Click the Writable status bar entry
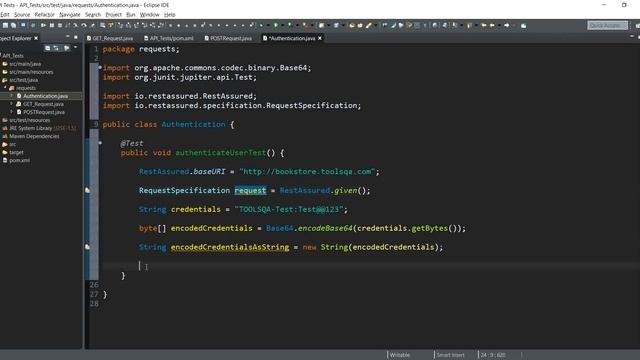This screenshot has width=640, height=360. 400,355
